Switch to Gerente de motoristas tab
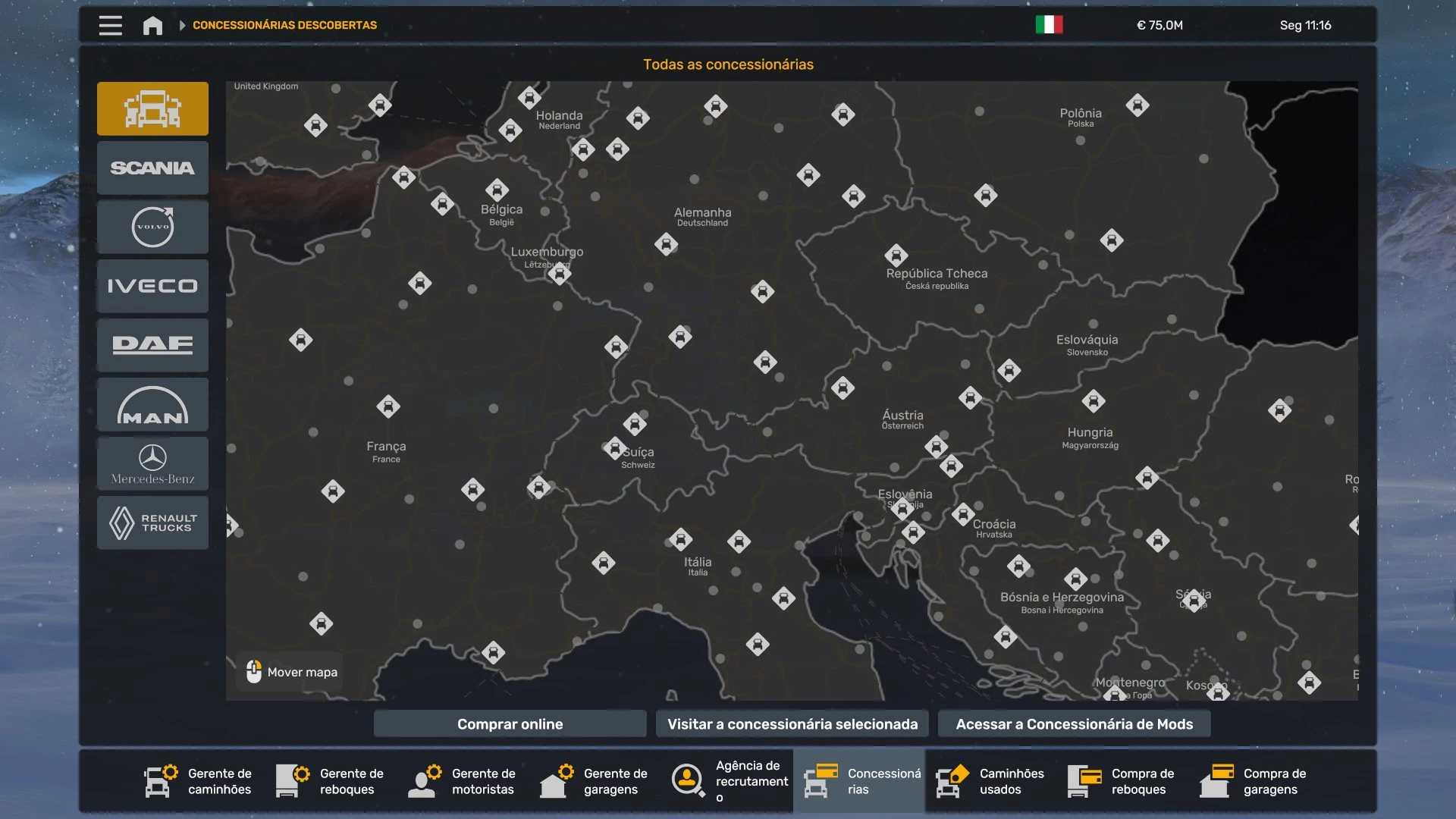Screen dimensions: 1456x819 pos(463,781)
